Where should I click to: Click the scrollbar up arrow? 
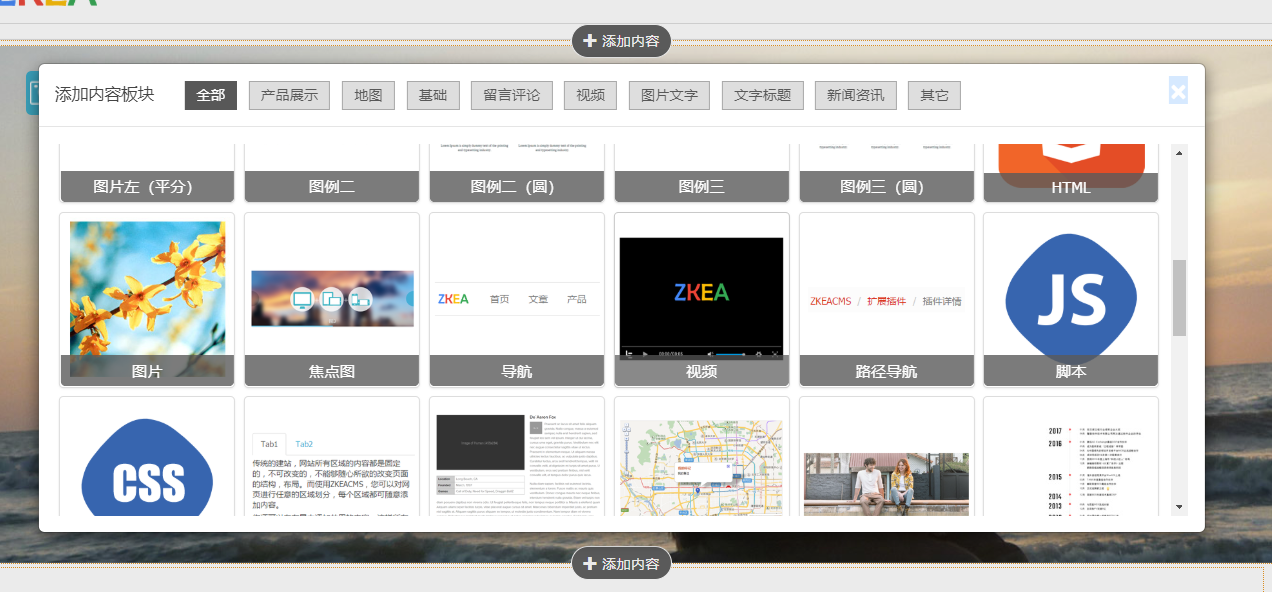pyautogui.click(x=1179, y=153)
